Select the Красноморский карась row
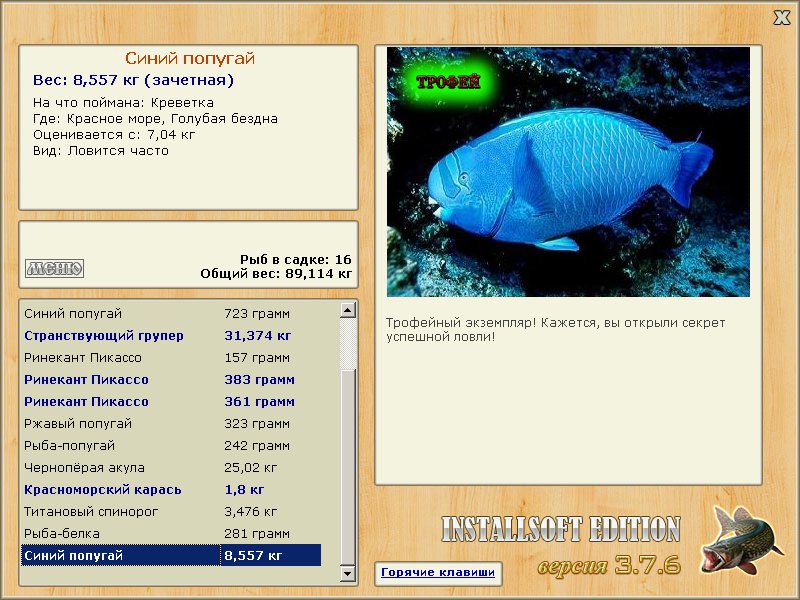This screenshot has height=600, width=800. [x=171, y=490]
